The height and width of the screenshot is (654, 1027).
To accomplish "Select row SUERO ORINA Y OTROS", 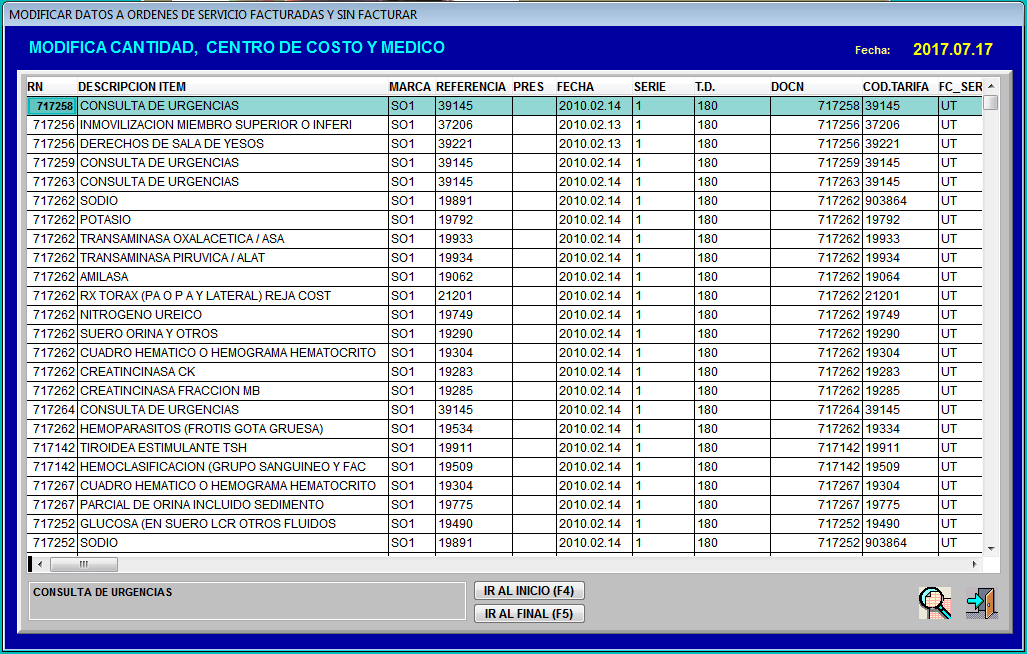I will [x=504, y=334].
